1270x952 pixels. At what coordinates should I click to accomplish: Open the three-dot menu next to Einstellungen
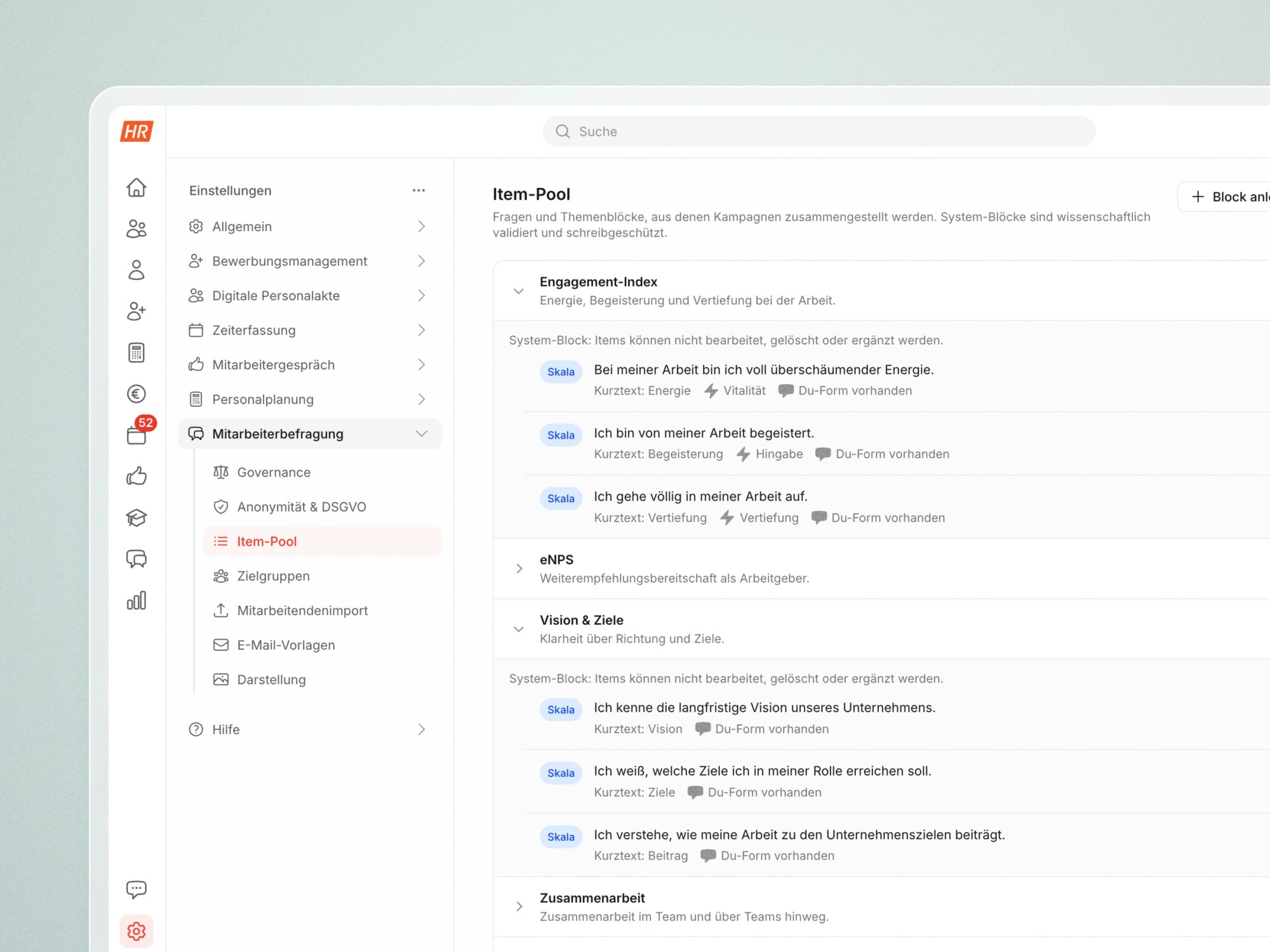418,190
